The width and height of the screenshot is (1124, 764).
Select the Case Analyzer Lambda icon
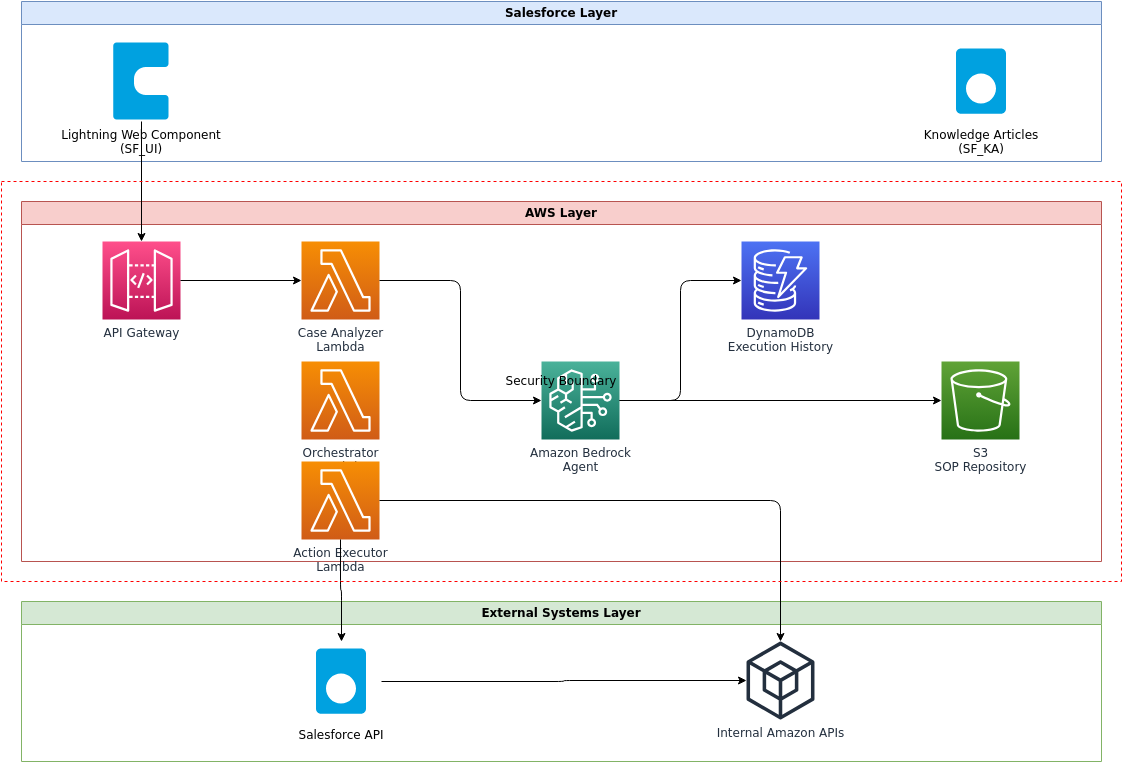(x=340, y=281)
